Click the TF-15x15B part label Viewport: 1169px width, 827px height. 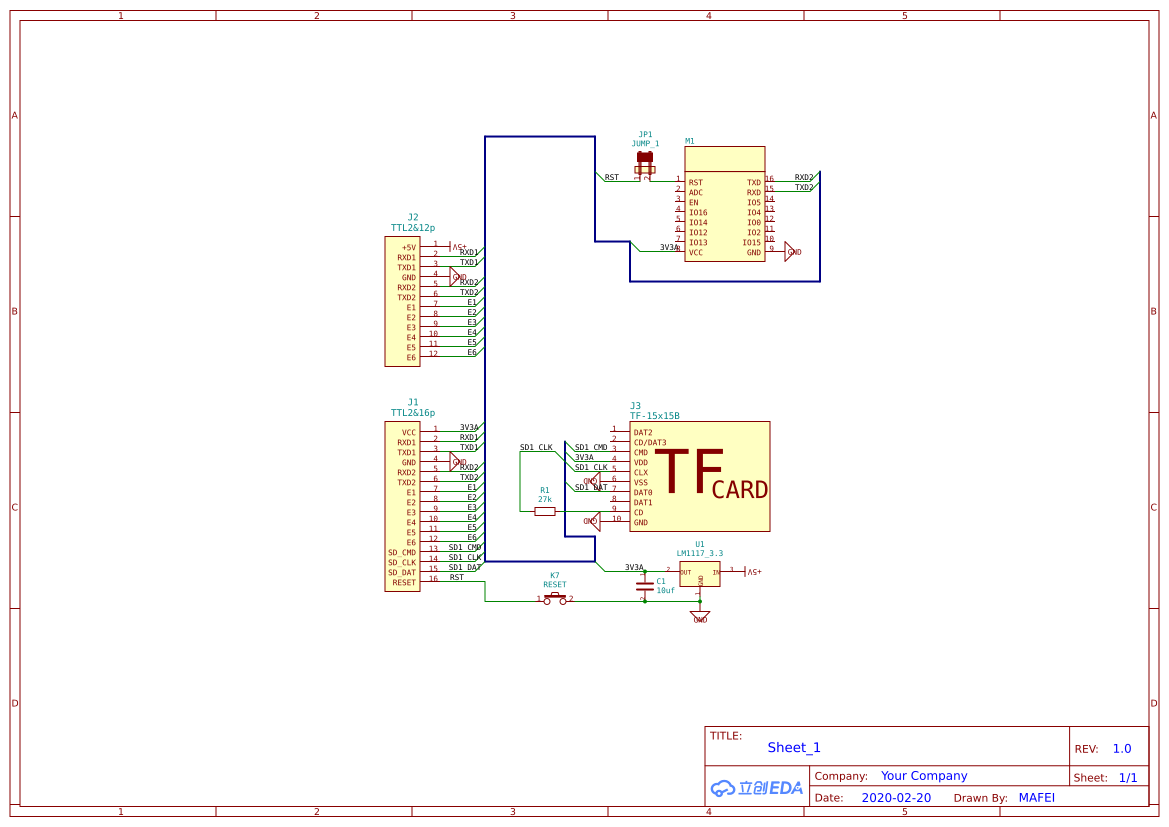[655, 416]
